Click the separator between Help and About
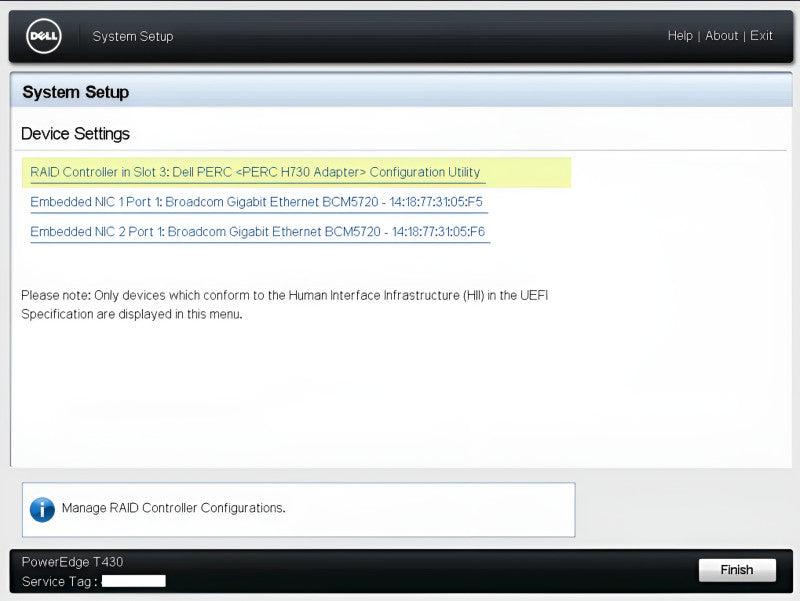800x601 pixels. click(x=699, y=36)
